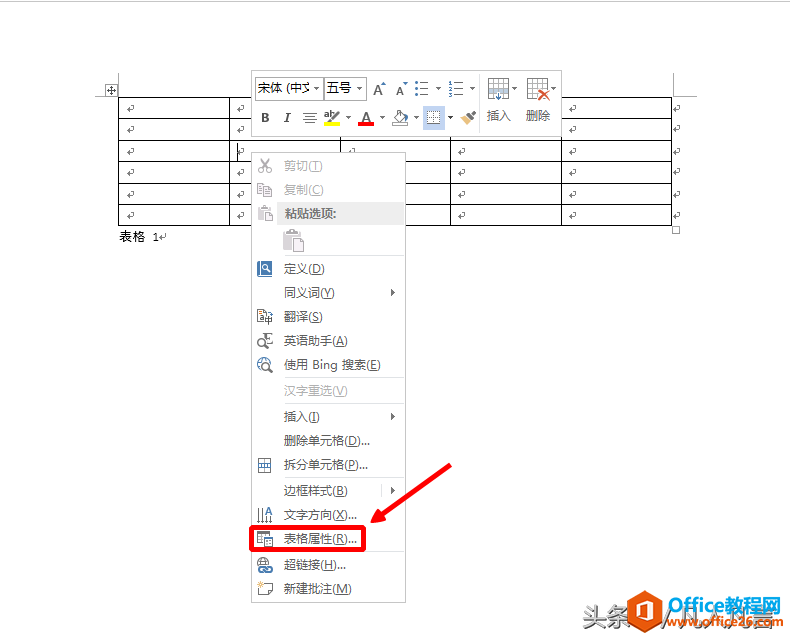Click the borders icon in mini toolbar

pos(433,118)
